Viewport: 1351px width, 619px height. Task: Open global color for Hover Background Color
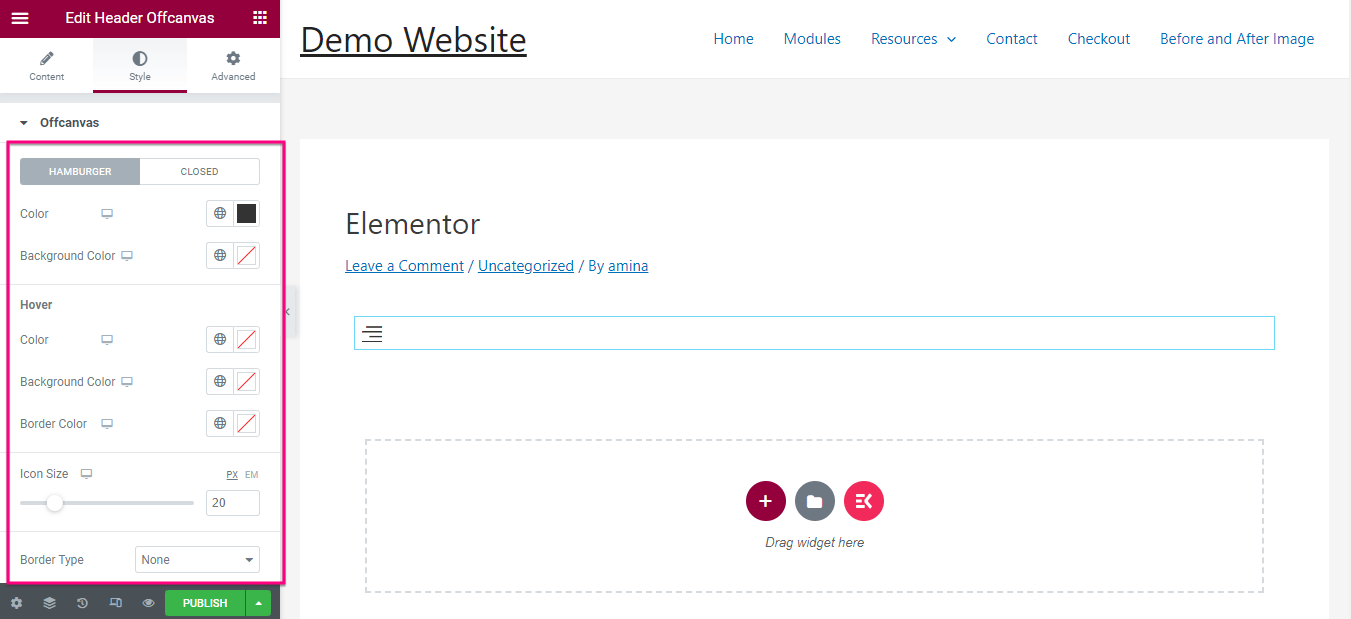(x=220, y=382)
